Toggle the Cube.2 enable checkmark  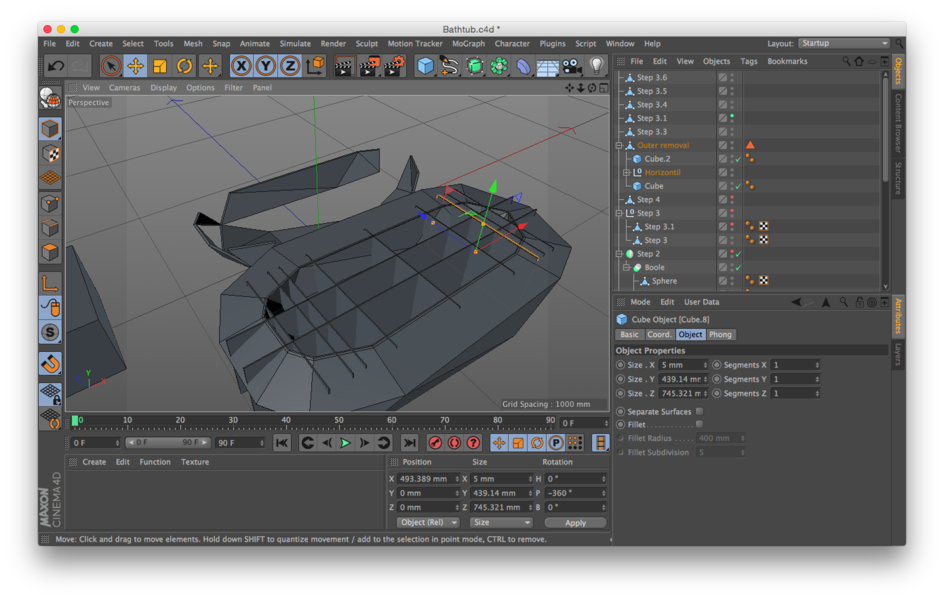point(739,159)
